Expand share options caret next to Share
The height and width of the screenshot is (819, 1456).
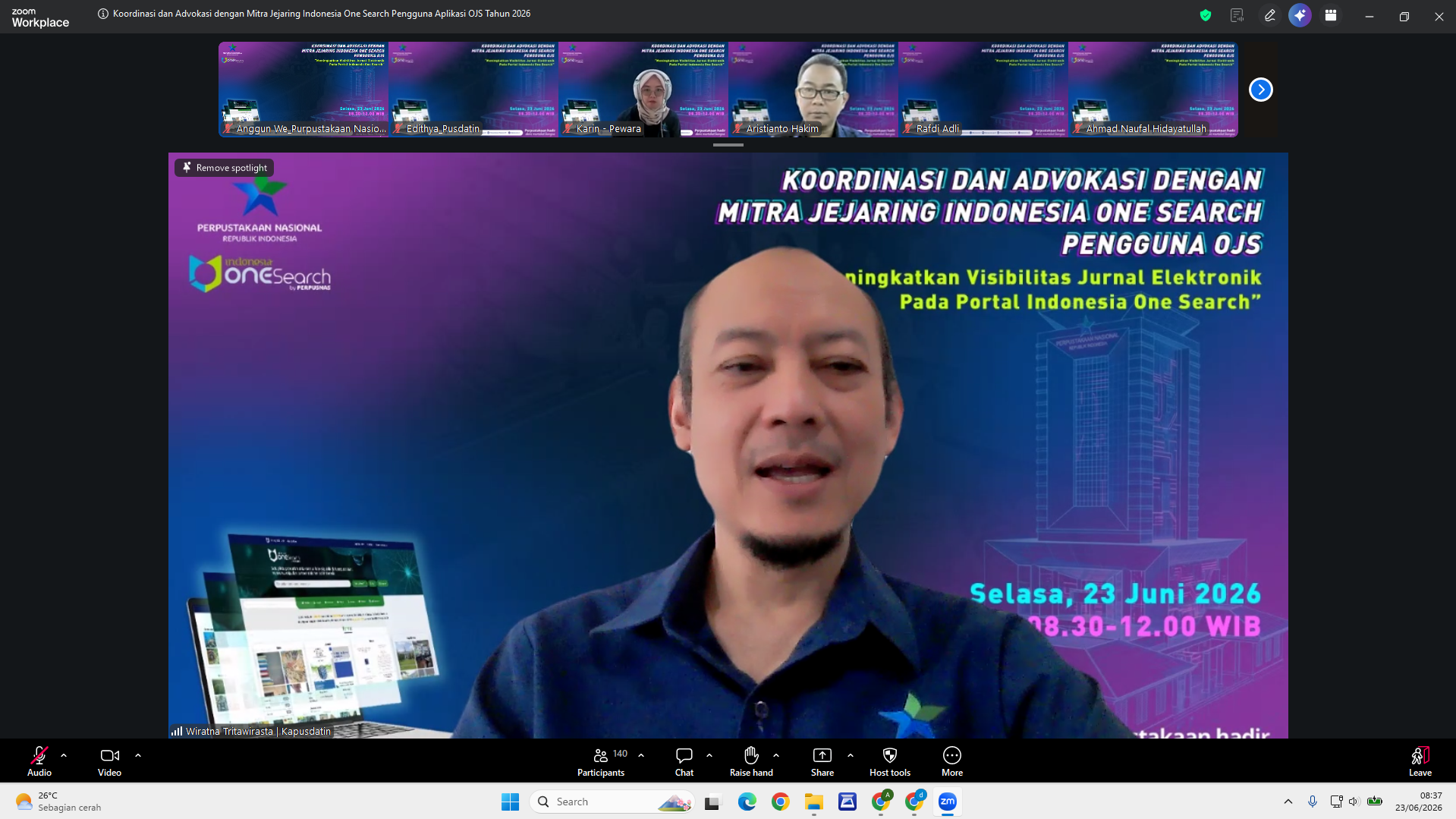coord(851,756)
